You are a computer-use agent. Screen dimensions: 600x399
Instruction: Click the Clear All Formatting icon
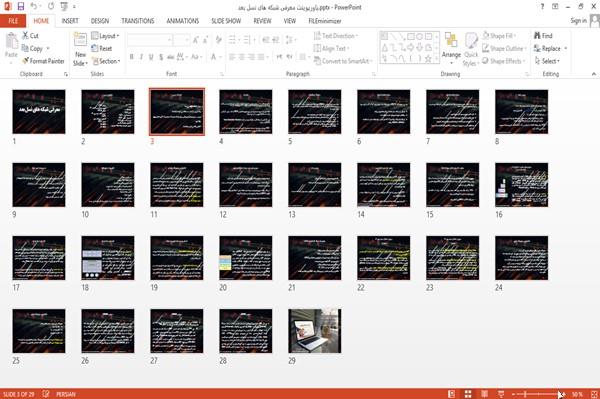(x=218, y=40)
